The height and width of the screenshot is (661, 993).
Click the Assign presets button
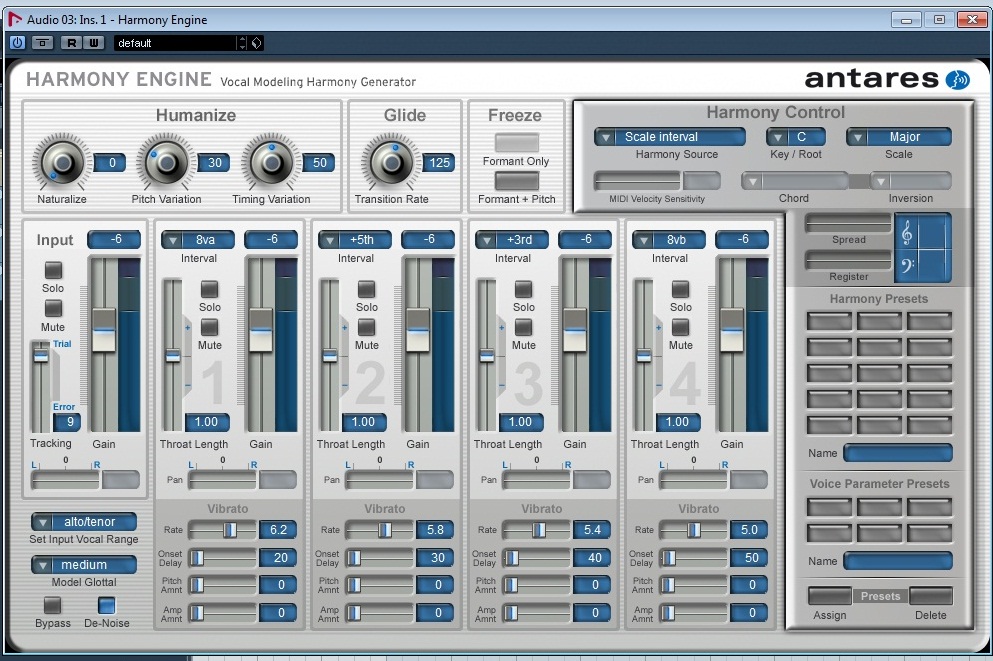pos(830,596)
